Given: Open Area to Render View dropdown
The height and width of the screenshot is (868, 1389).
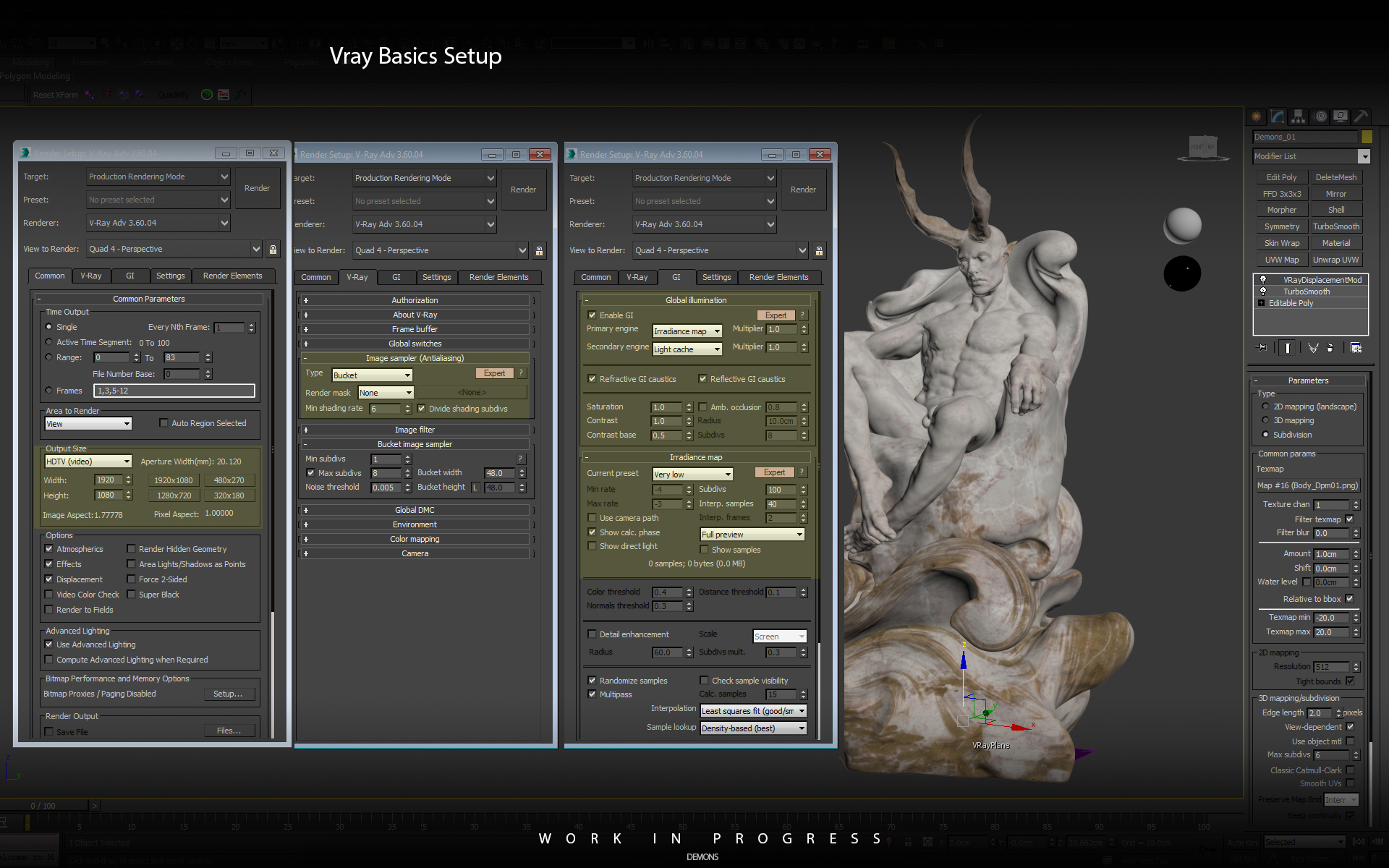Looking at the screenshot, I should click(x=88, y=424).
